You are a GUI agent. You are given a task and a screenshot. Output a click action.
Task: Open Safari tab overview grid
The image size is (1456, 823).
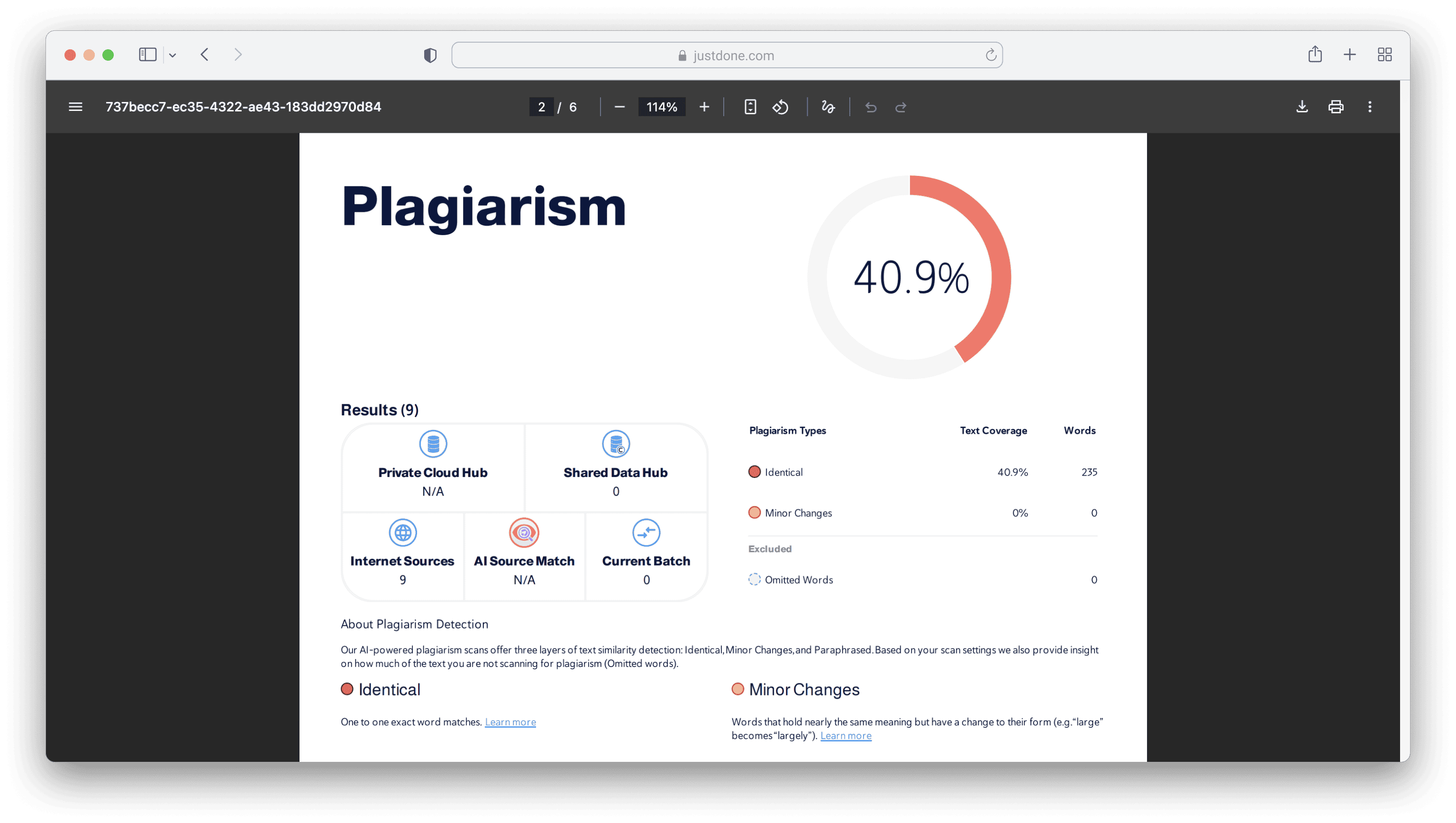pos(1384,55)
